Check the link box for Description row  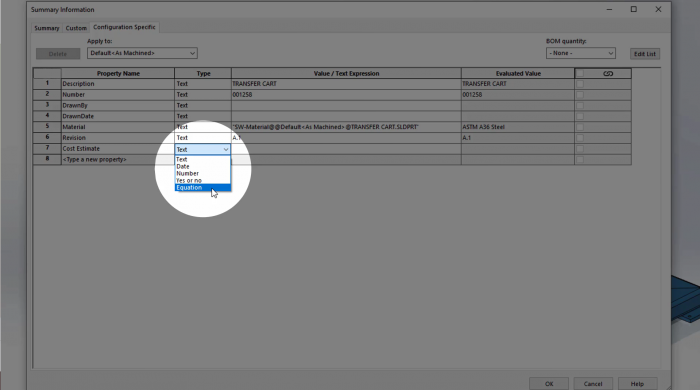click(x=579, y=84)
